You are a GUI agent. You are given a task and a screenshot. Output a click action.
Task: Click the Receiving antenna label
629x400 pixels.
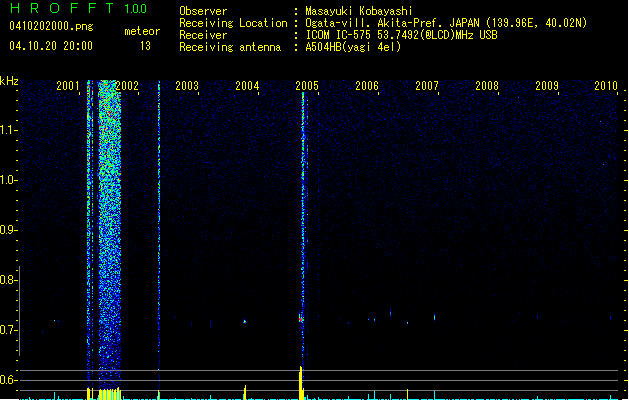pos(230,47)
